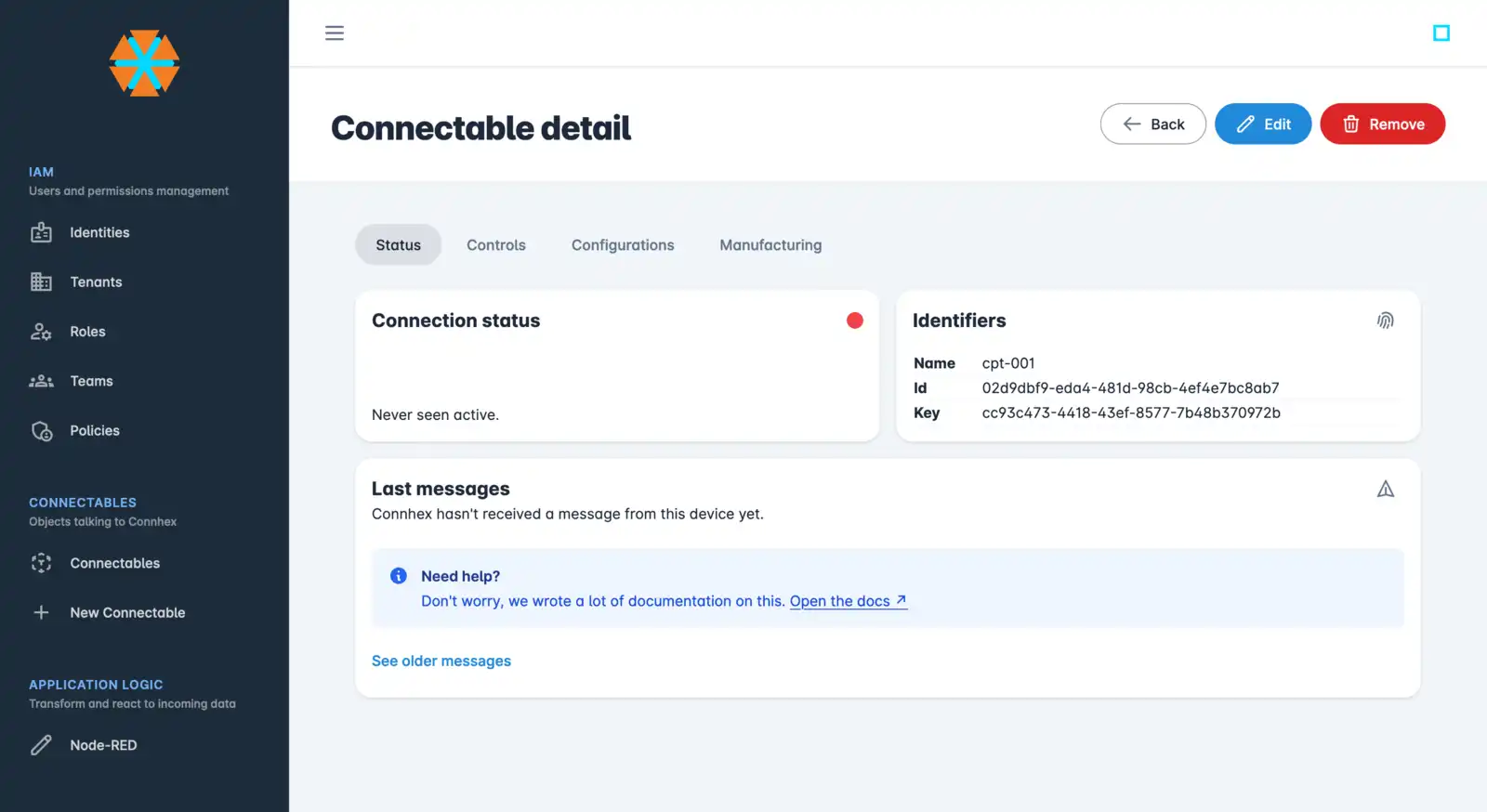
Task: Click the red Remove button
Action: [1383, 124]
